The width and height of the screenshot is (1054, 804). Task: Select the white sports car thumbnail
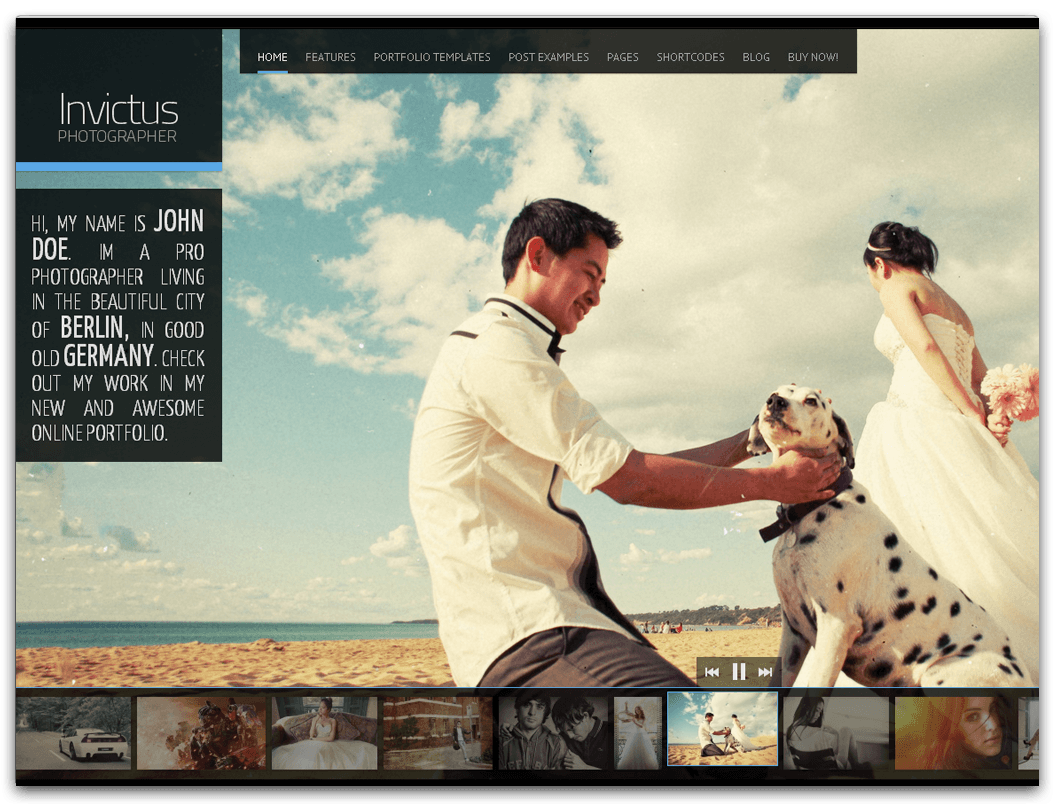coord(73,733)
